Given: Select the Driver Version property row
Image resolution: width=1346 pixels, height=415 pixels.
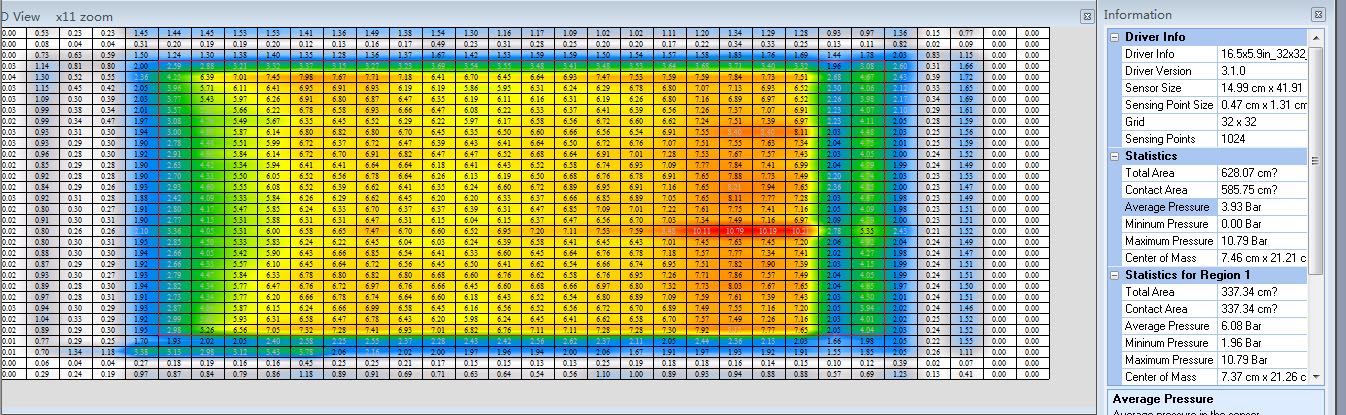Looking at the screenshot, I should (1158, 71).
